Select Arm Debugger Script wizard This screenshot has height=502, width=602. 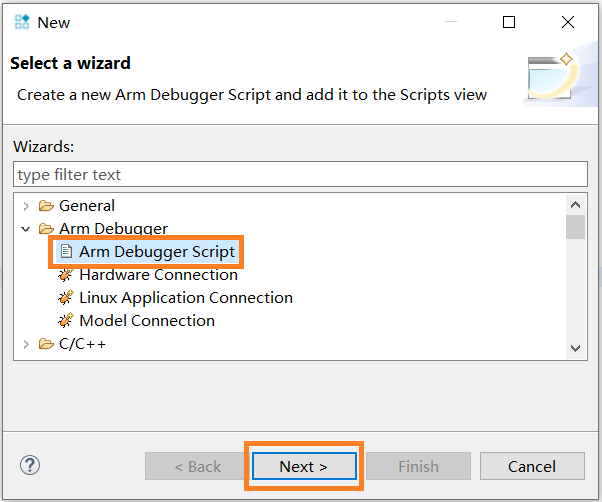click(x=156, y=252)
